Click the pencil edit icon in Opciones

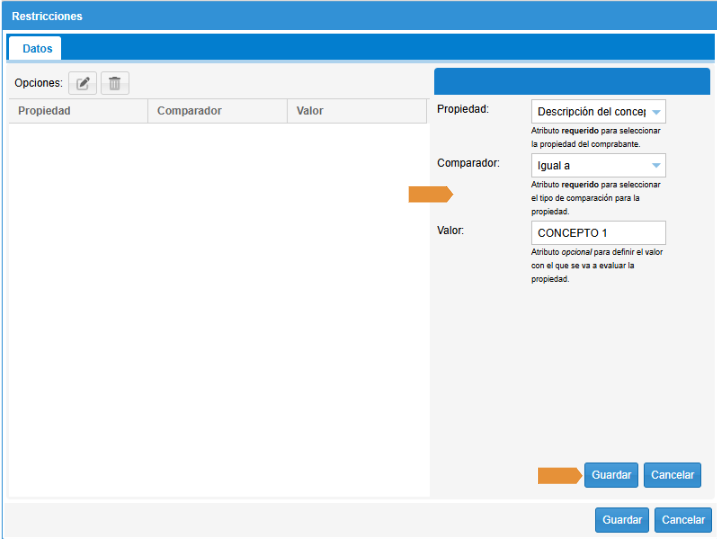click(82, 83)
